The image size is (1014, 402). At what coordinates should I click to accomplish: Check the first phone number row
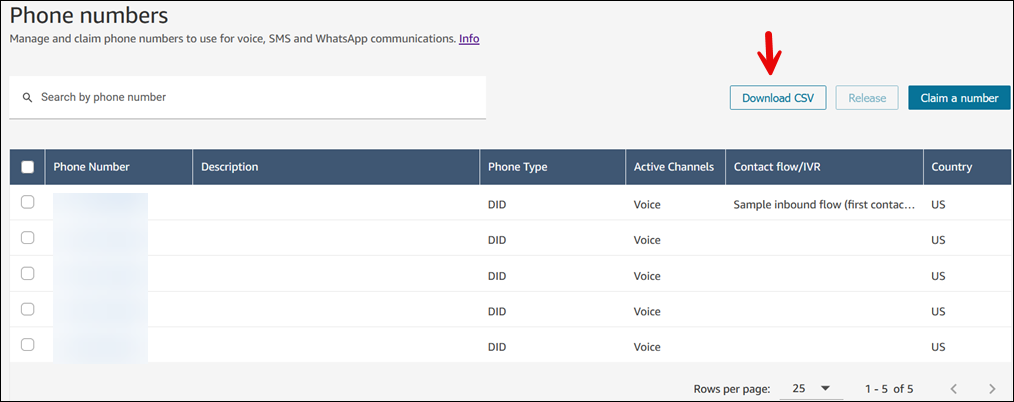point(28,202)
